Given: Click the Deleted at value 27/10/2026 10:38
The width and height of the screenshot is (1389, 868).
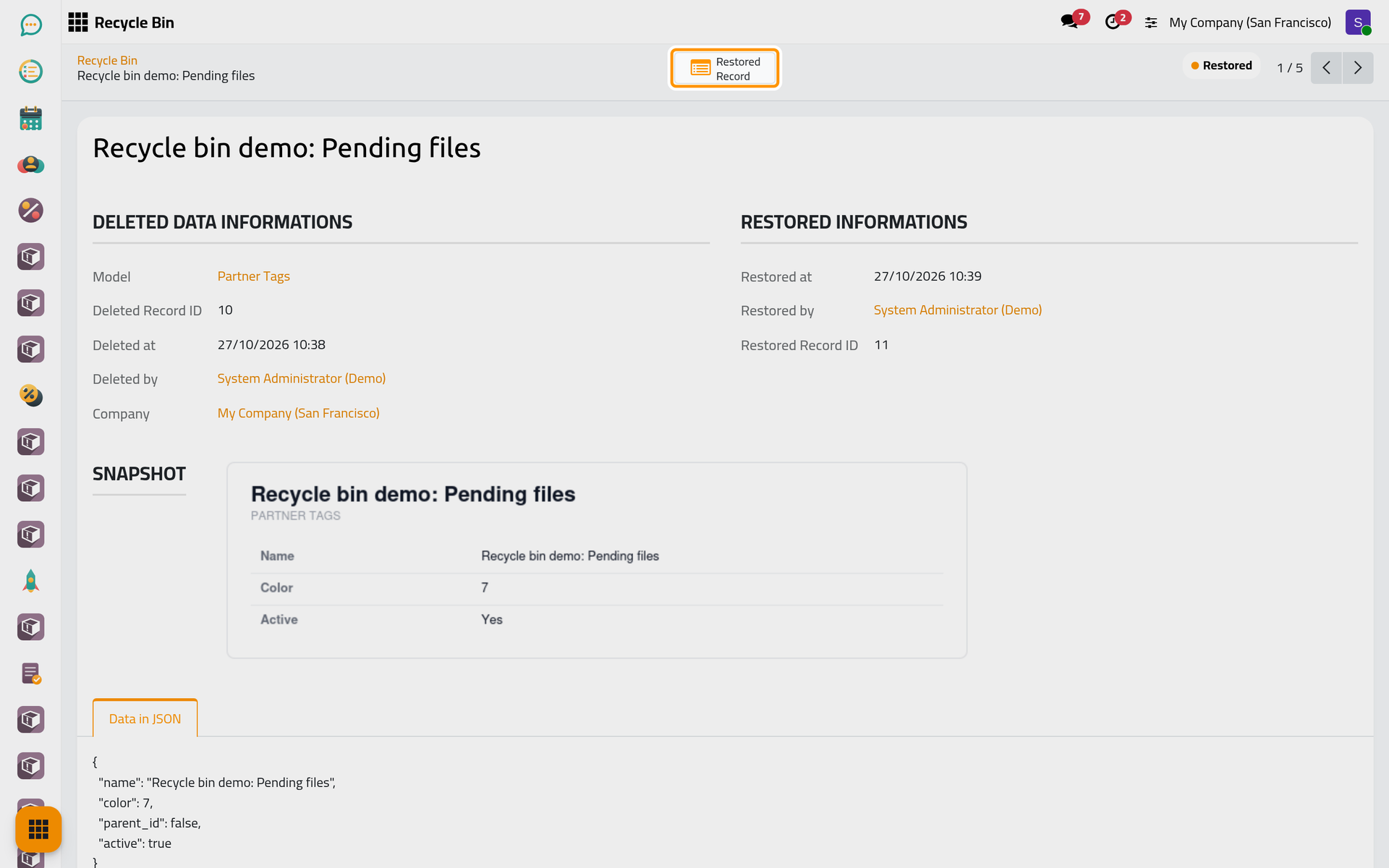Looking at the screenshot, I should [x=271, y=345].
